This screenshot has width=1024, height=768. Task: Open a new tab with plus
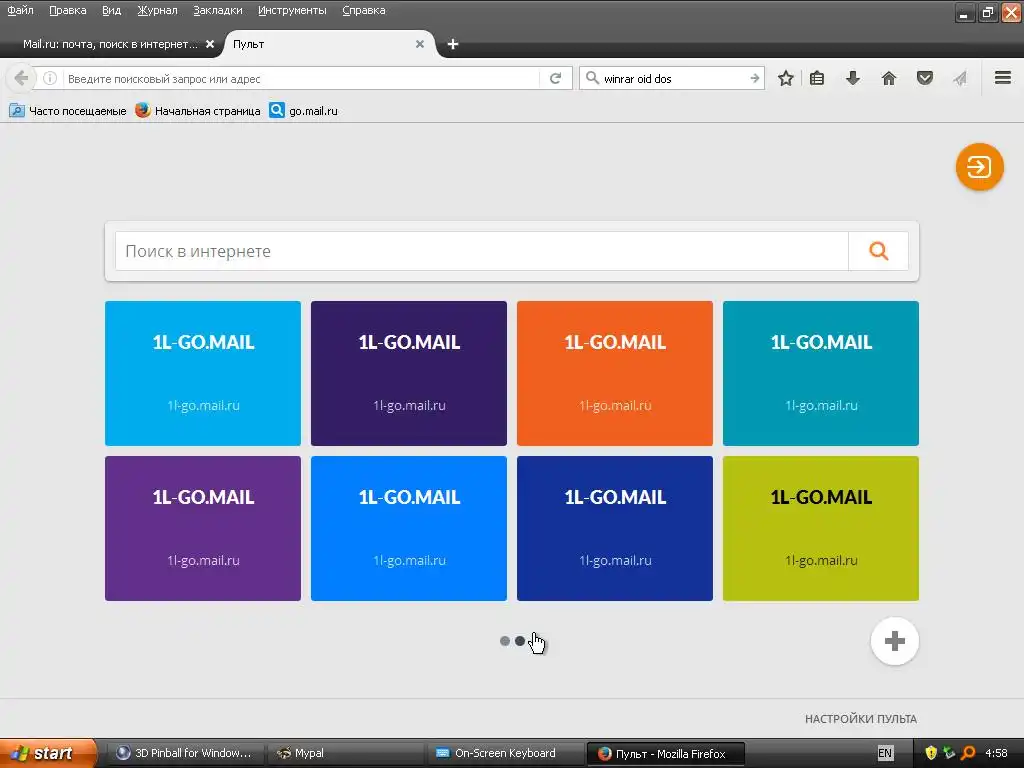[453, 44]
